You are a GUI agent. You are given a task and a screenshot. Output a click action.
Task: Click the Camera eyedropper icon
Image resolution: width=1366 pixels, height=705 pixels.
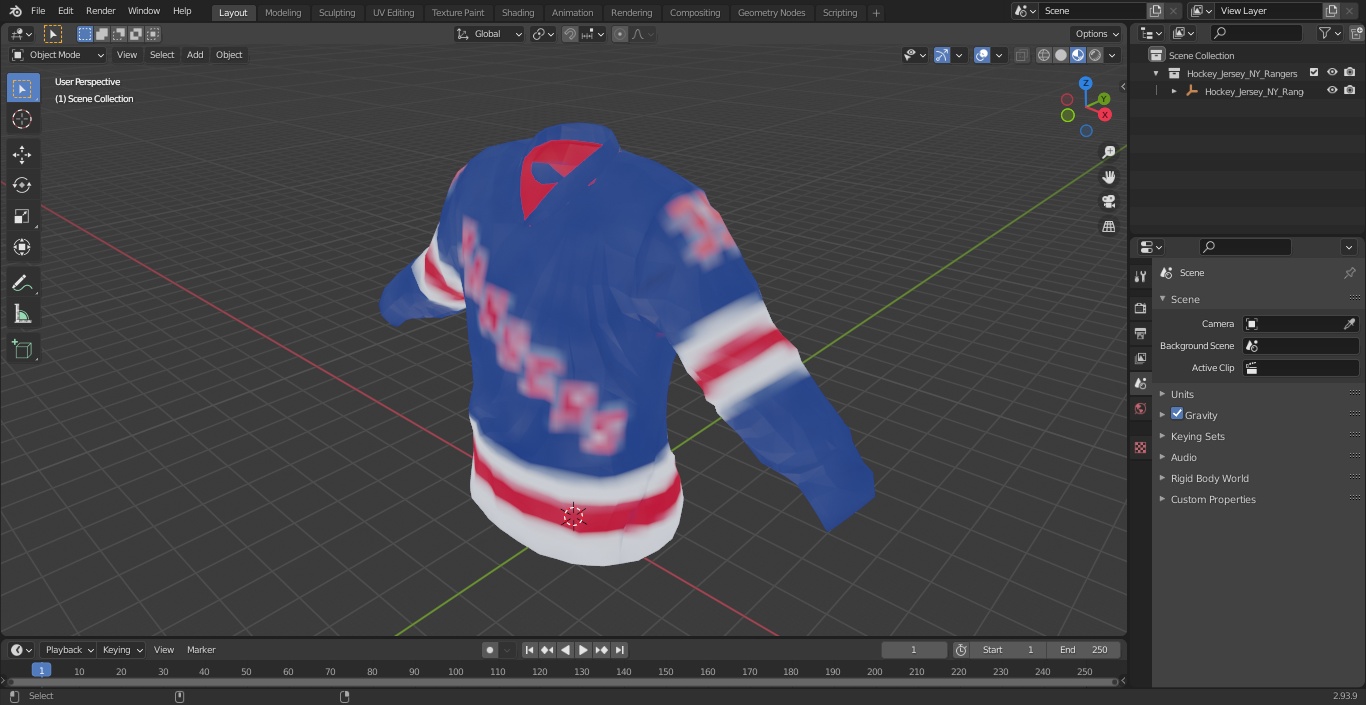[x=1349, y=324]
